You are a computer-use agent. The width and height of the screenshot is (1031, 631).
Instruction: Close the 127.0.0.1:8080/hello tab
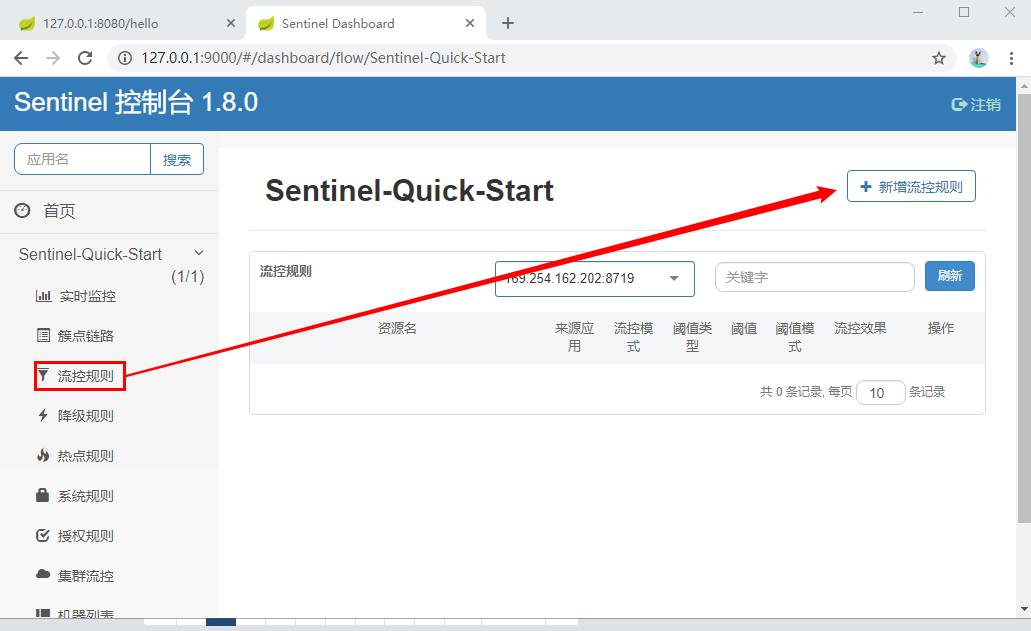pyautogui.click(x=231, y=23)
